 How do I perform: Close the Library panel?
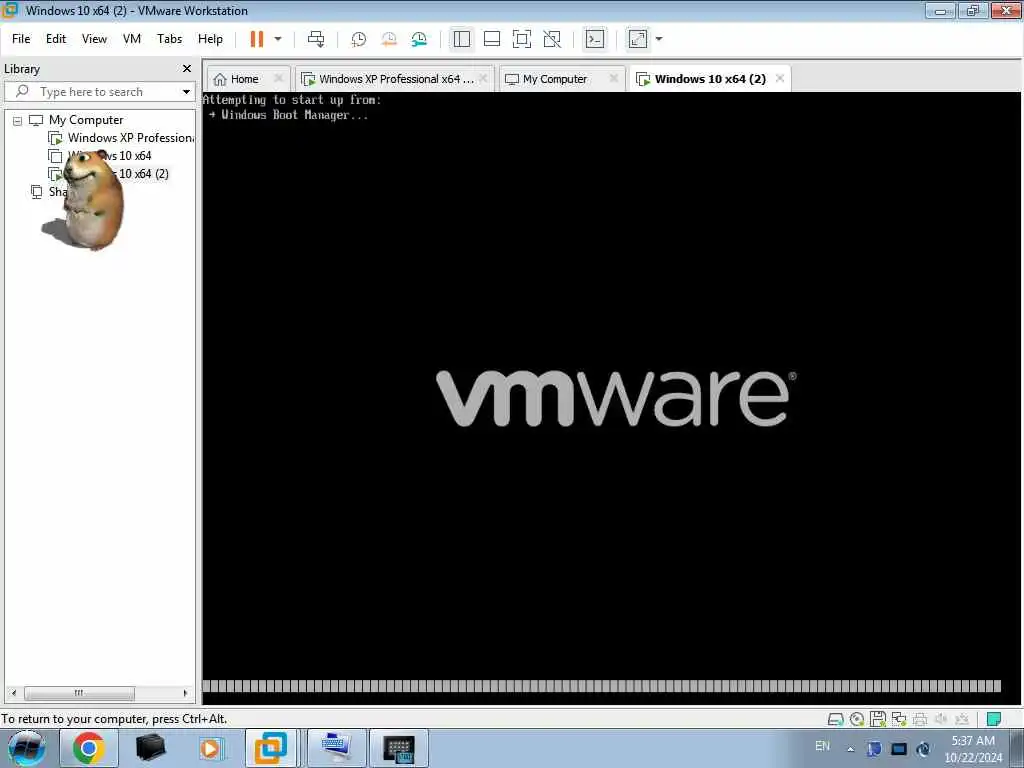click(x=187, y=69)
